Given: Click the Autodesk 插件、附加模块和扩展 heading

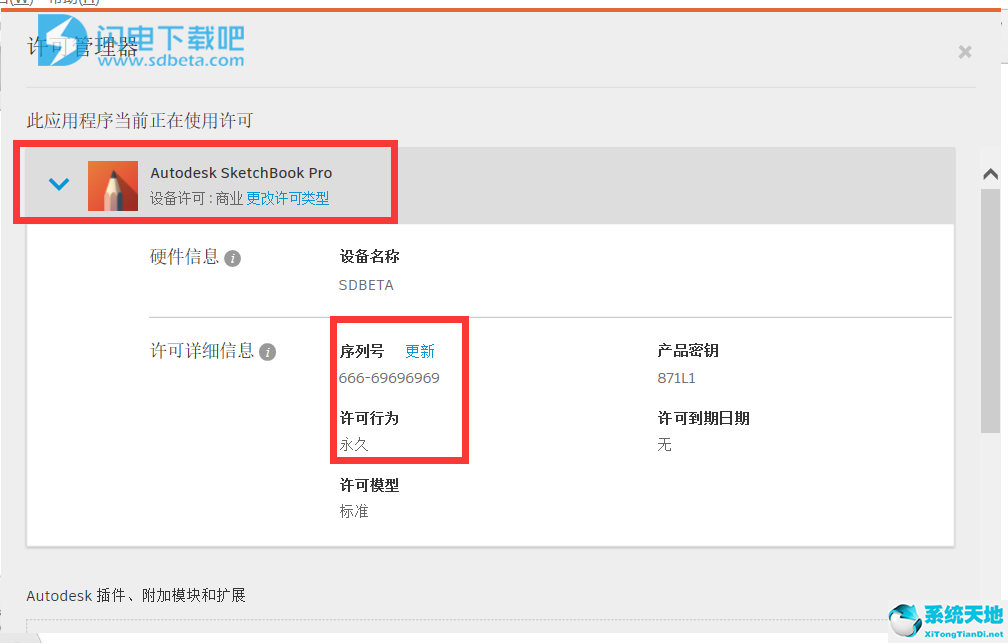Looking at the screenshot, I should pyautogui.click(x=136, y=595).
